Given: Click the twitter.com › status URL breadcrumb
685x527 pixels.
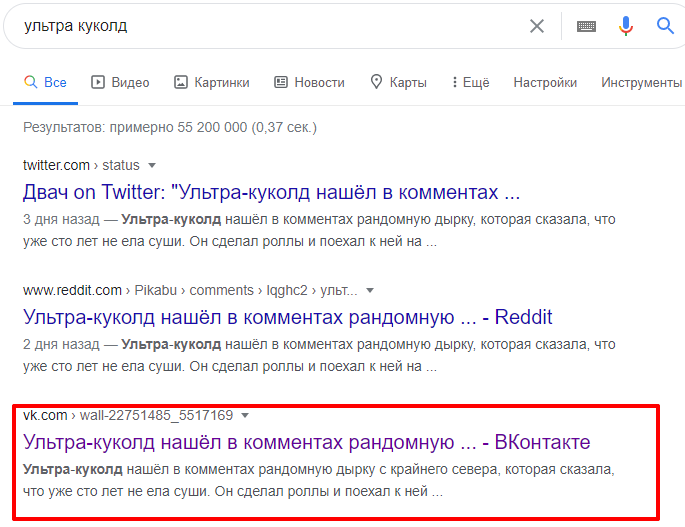Looking at the screenshot, I should coord(81,165).
